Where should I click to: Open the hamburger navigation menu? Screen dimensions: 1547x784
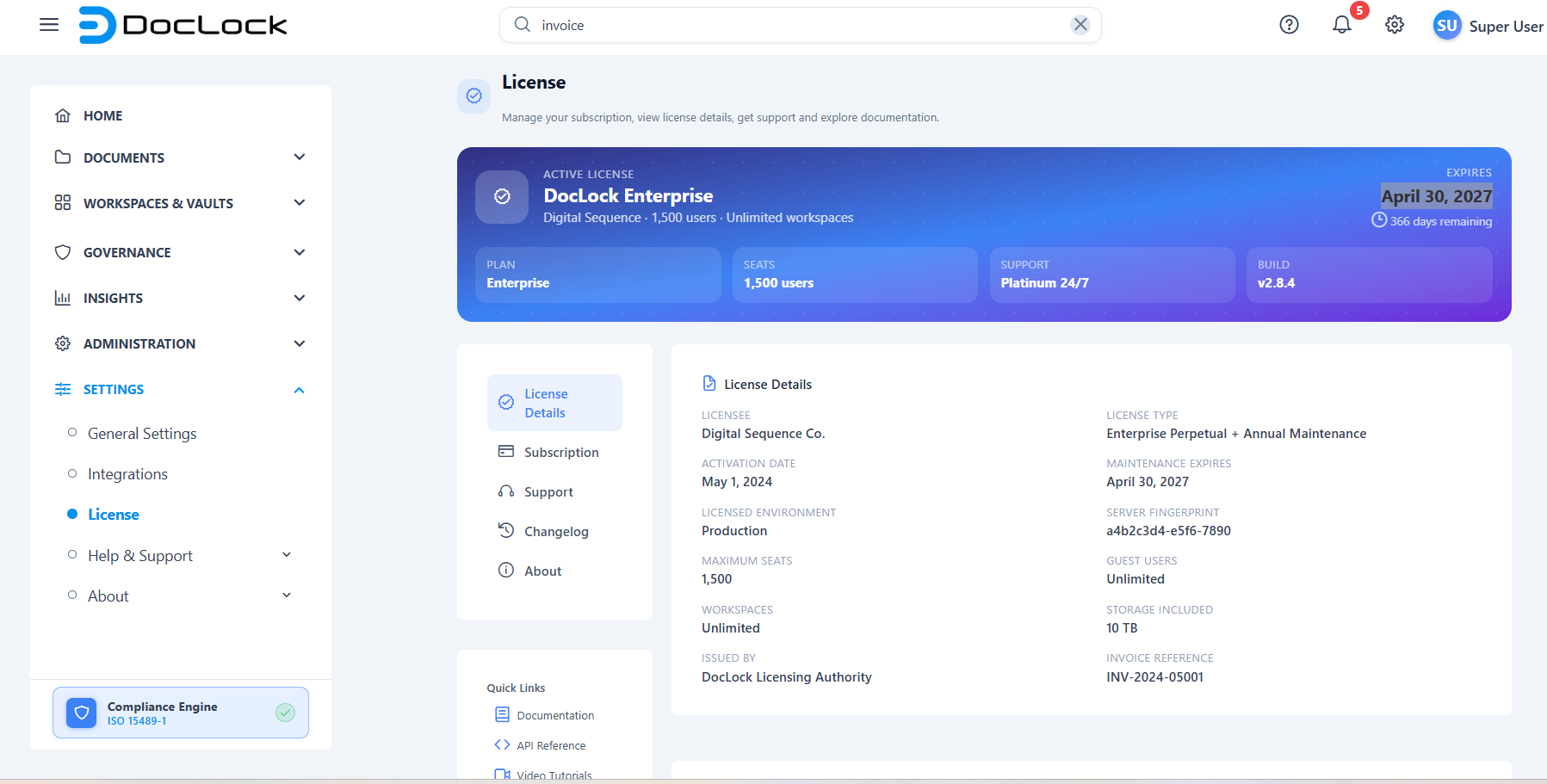[49, 25]
